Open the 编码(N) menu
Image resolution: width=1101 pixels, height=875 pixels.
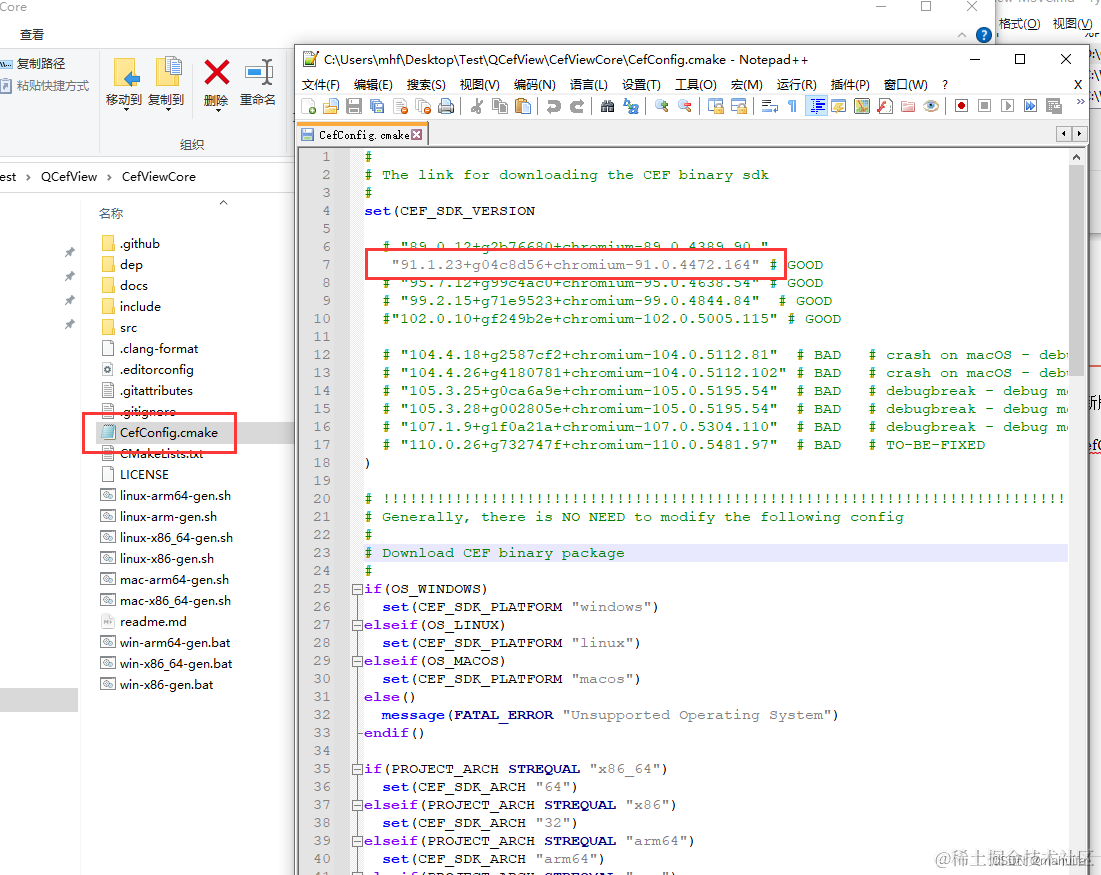535,84
